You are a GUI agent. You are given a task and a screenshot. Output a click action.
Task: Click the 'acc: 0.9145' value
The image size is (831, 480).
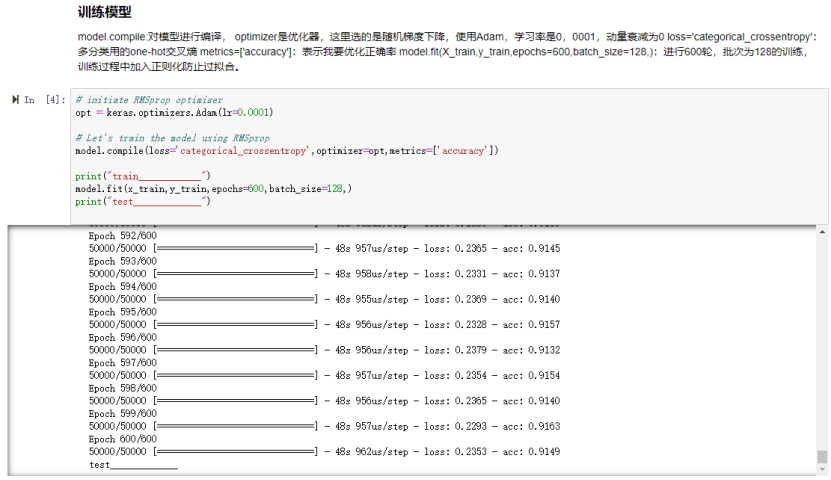pyautogui.click(x=531, y=248)
